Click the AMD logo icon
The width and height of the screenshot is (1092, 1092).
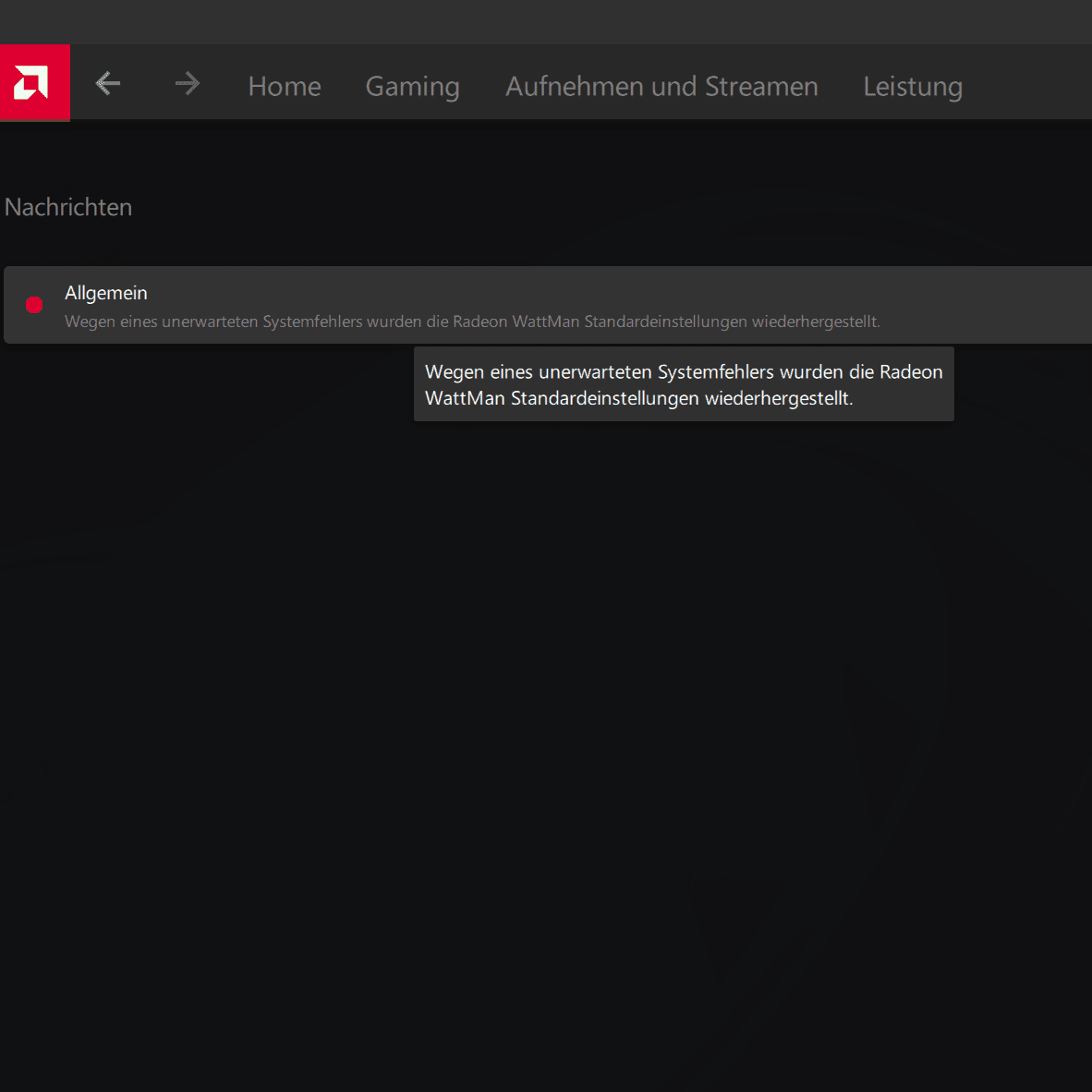point(35,83)
